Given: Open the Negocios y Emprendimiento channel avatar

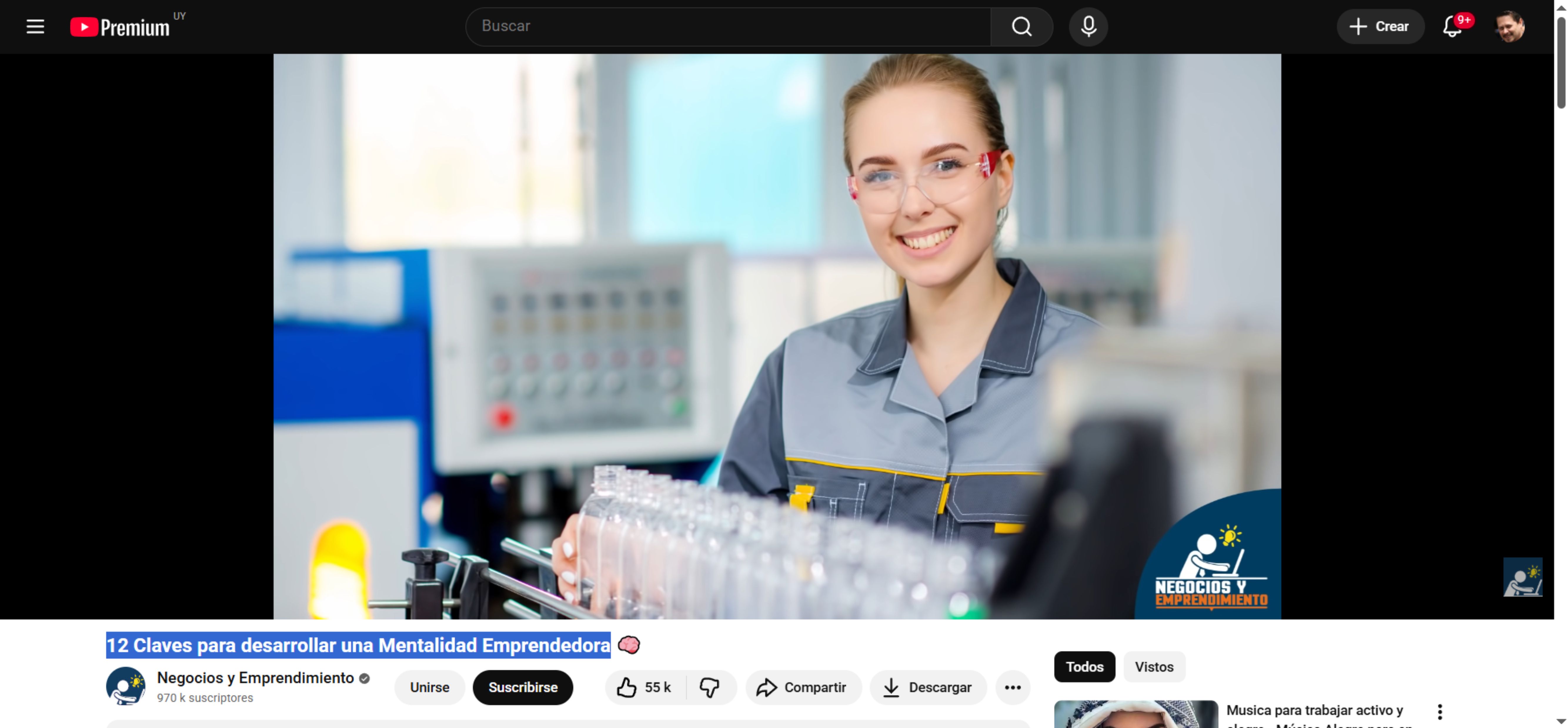Looking at the screenshot, I should (125, 686).
